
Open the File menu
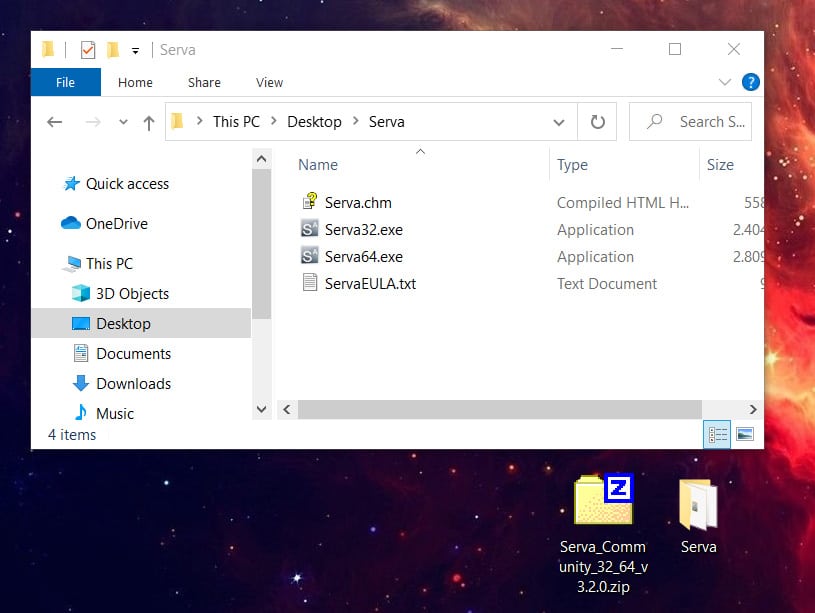click(x=65, y=82)
